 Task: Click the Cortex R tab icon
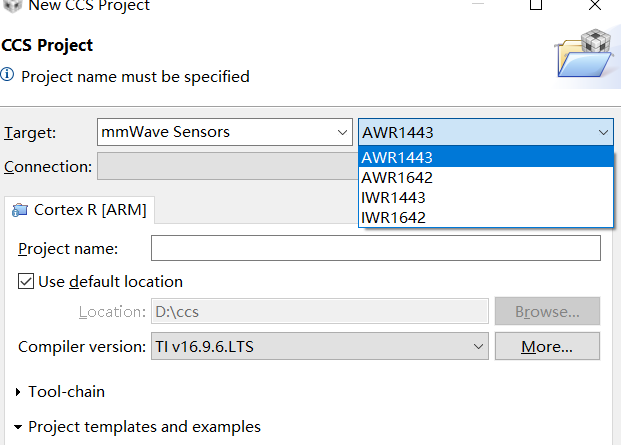point(20,210)
